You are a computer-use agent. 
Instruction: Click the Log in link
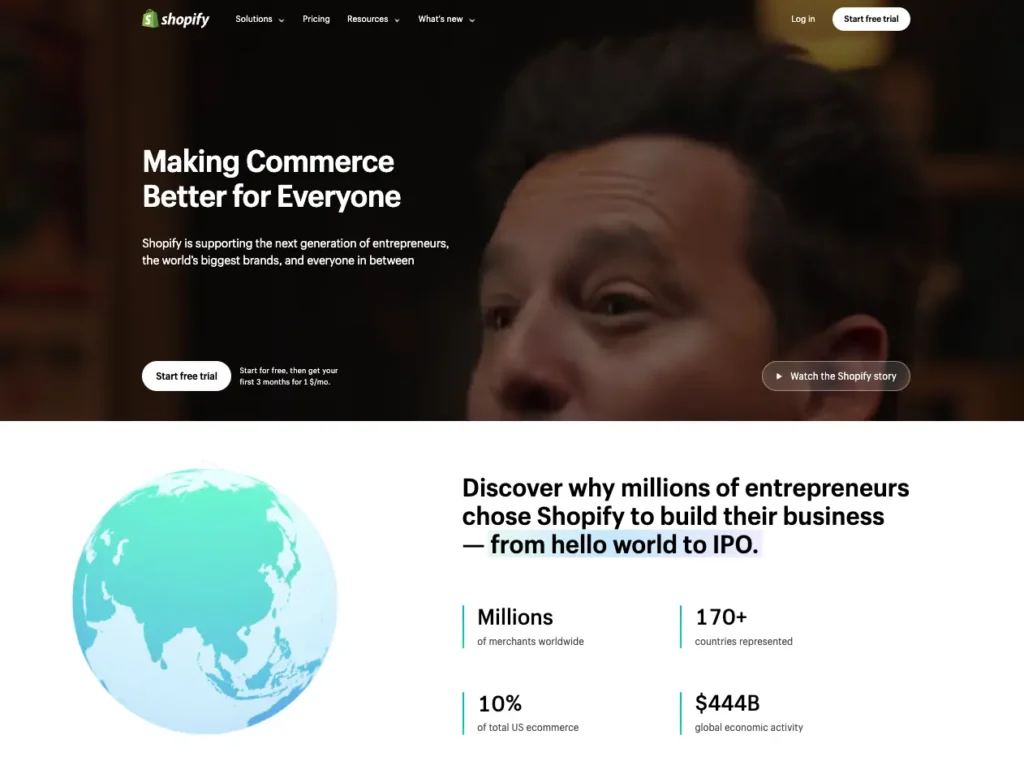coord(803,19)
